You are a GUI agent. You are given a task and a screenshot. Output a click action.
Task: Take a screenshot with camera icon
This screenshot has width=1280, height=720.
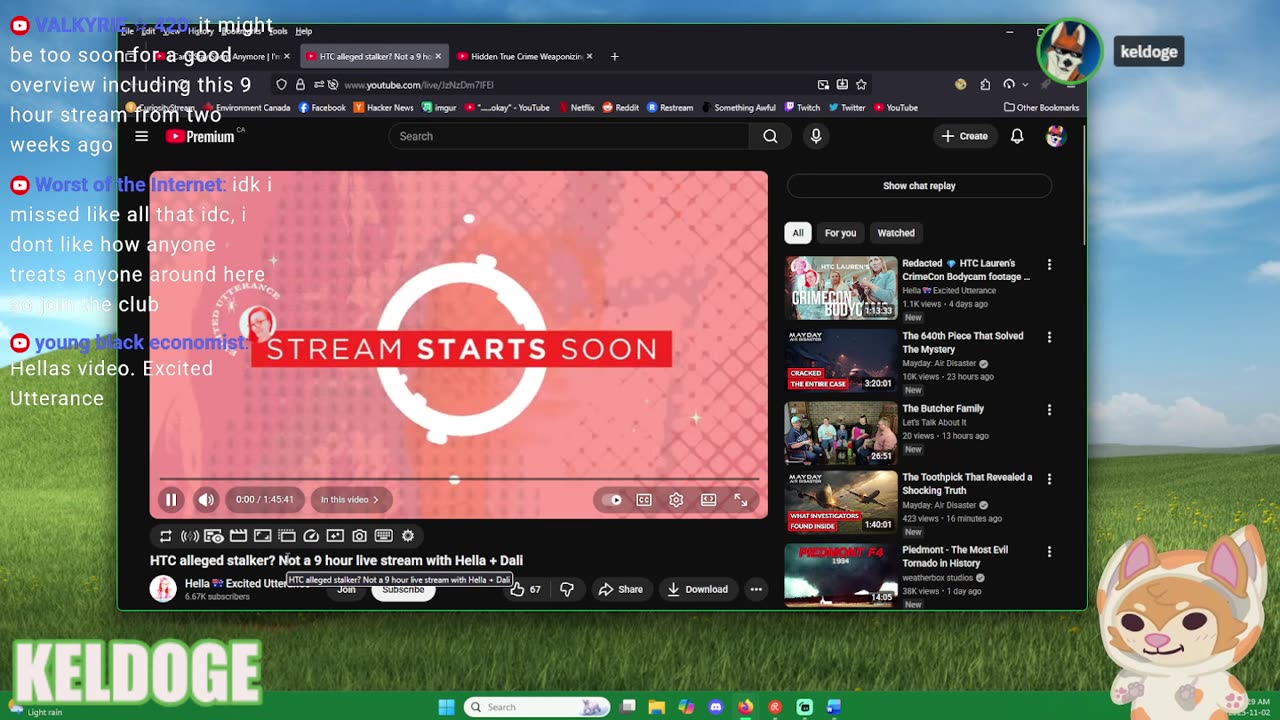tap(359, 536)
